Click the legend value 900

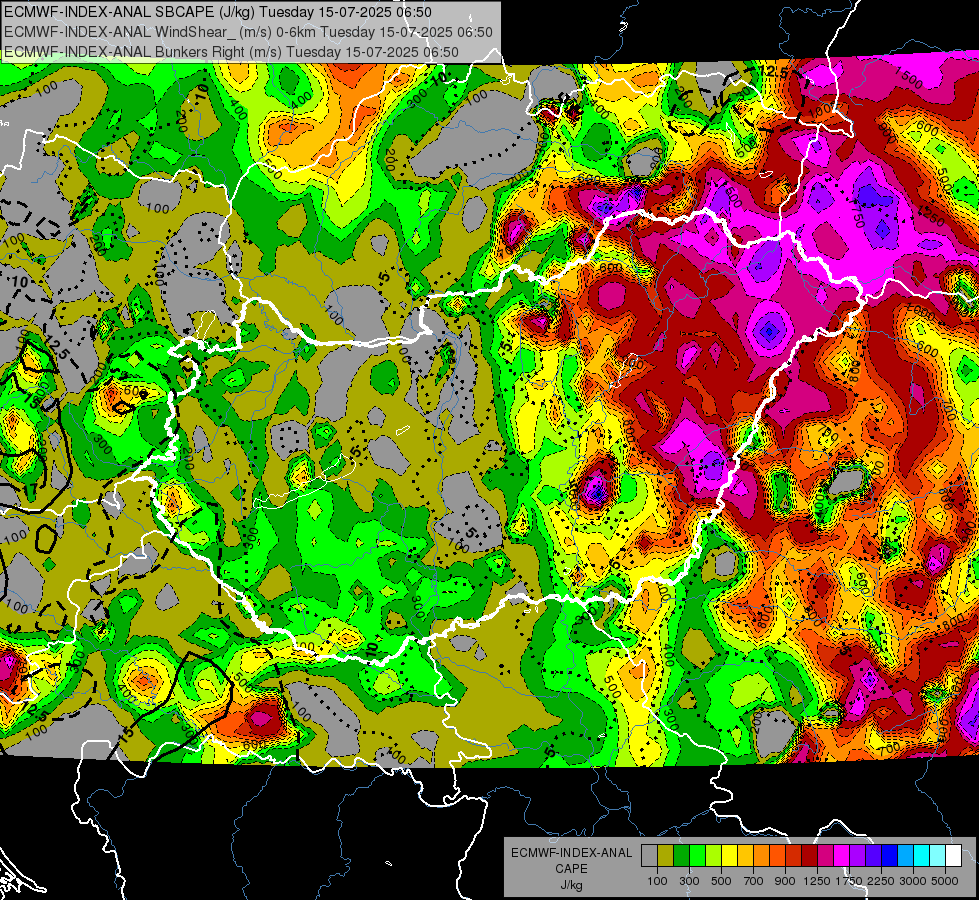pyautogui.click(x=785, y=881)
